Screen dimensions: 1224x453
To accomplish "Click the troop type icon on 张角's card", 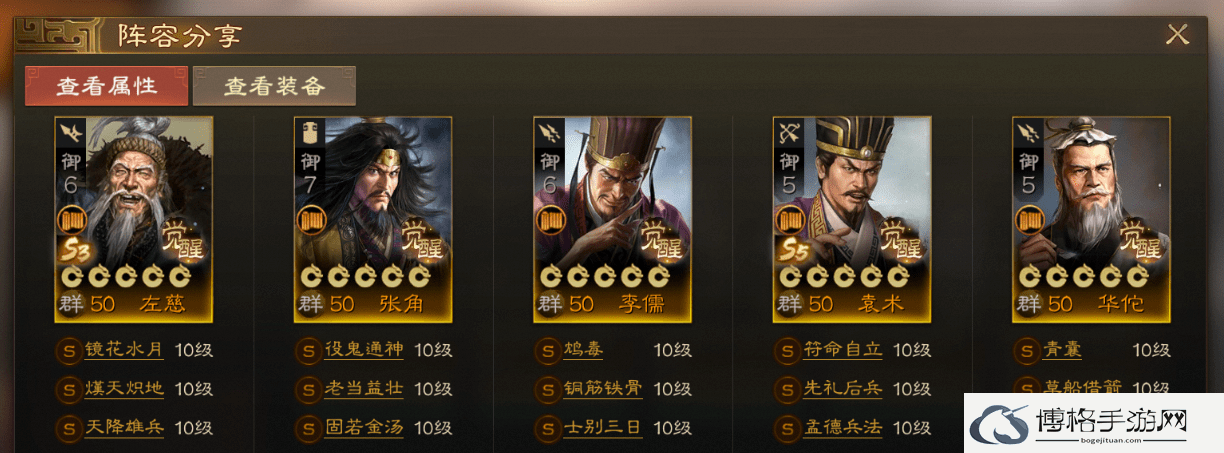I will (x=310, y=132).
